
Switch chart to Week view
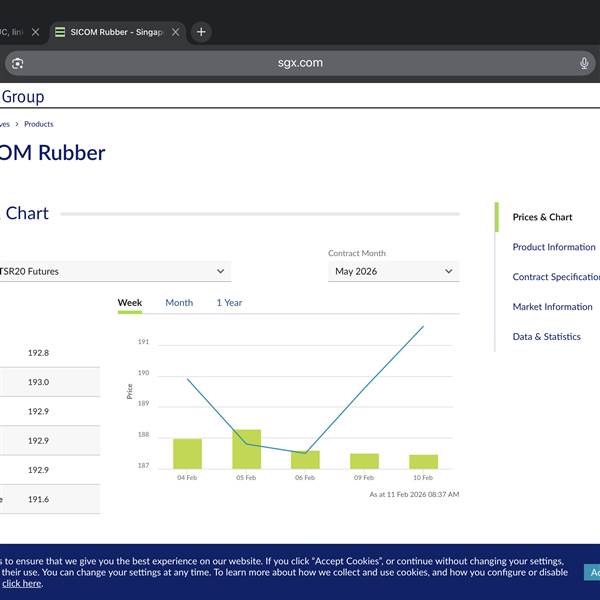click(x=130, y=303)
